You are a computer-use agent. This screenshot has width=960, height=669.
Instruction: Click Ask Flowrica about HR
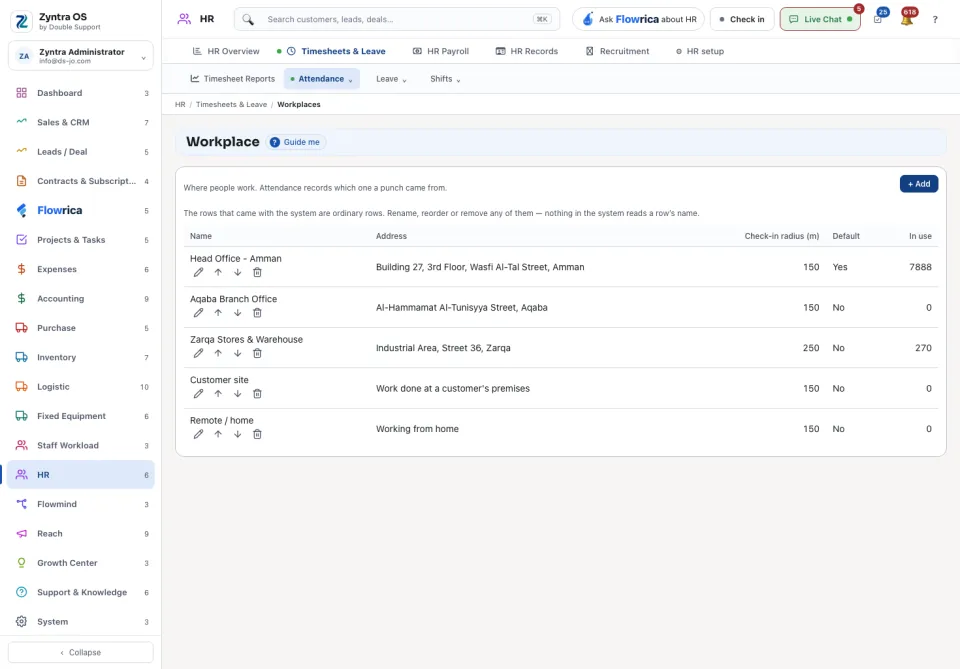click(639, 19)
